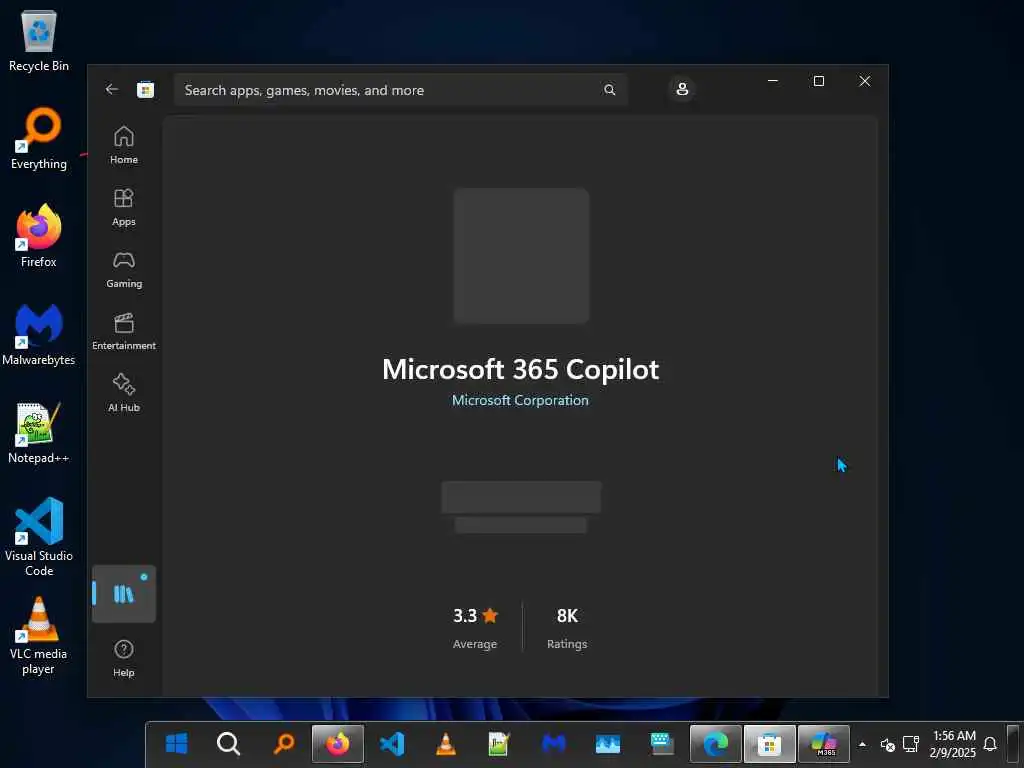Click the 3.3 Average rating

point(475,628)
